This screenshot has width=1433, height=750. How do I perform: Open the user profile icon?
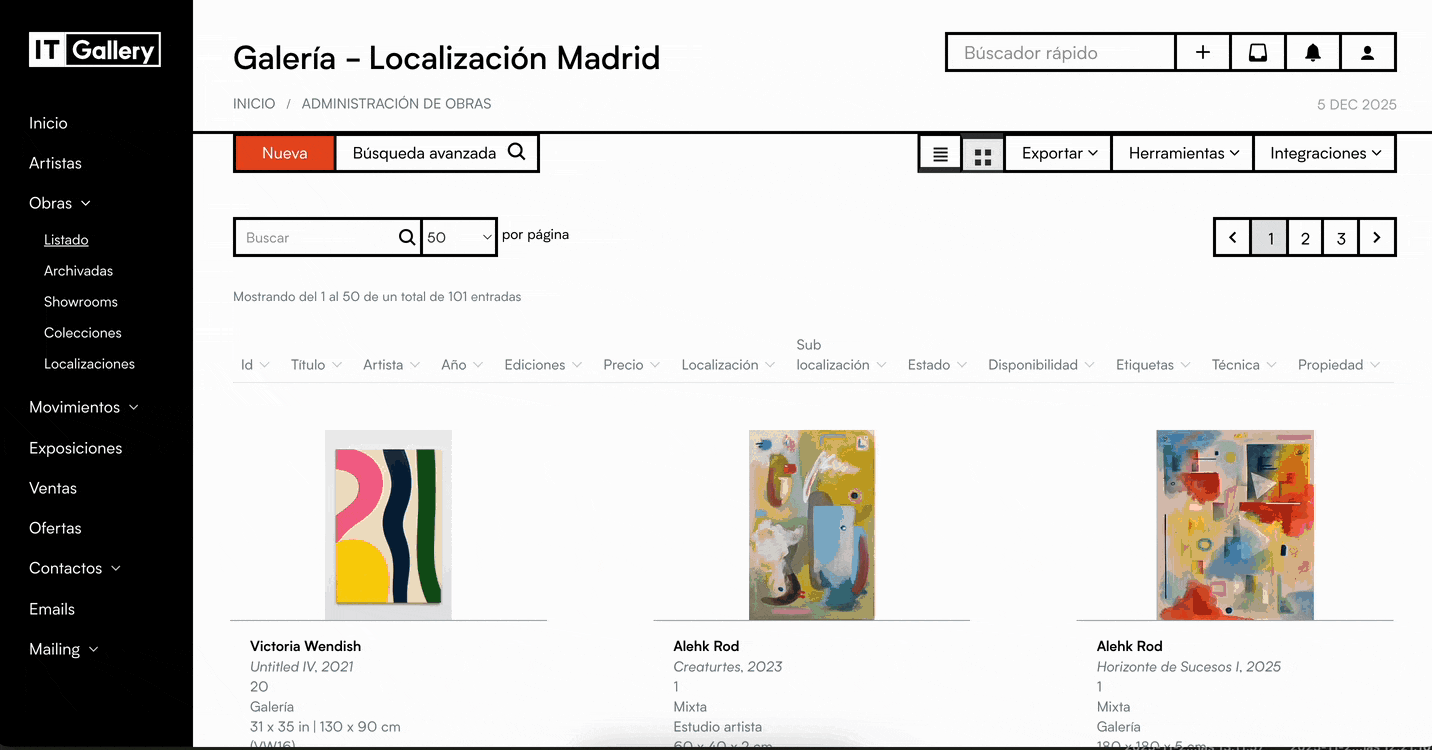1367,53
